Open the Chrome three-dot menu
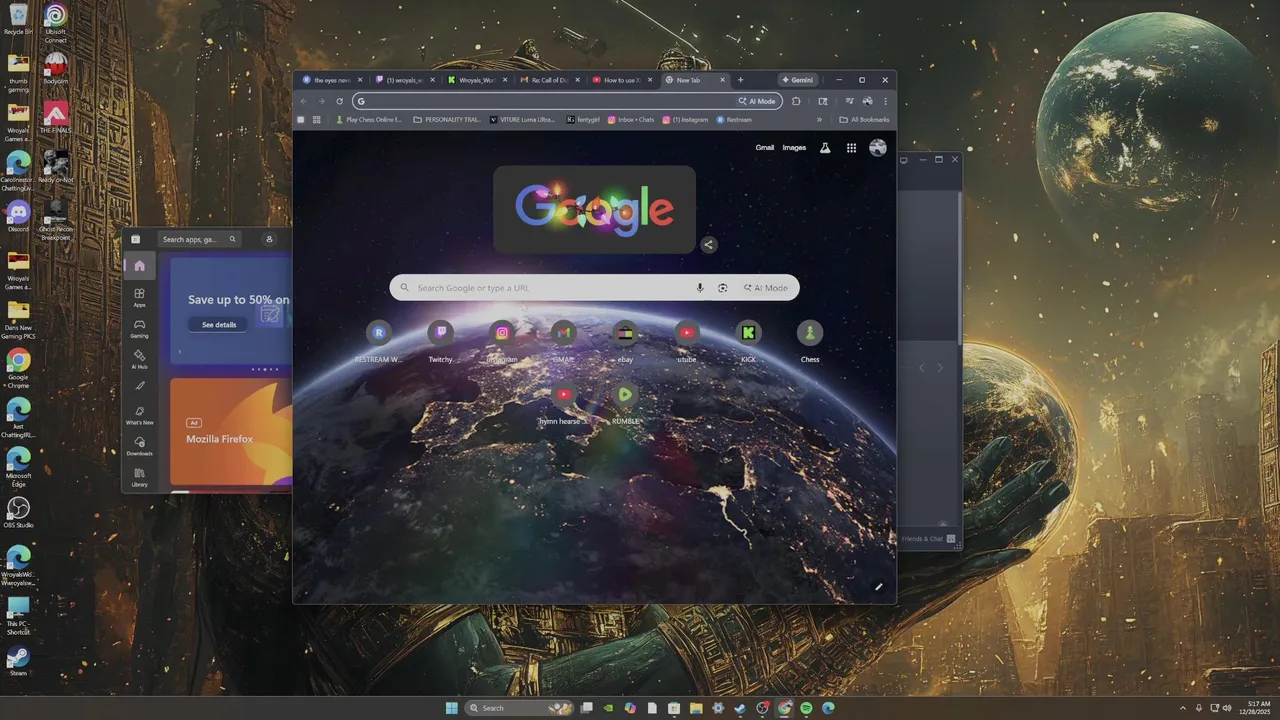This screenshot has height=720, width=1280. click(x=885, y=101)
